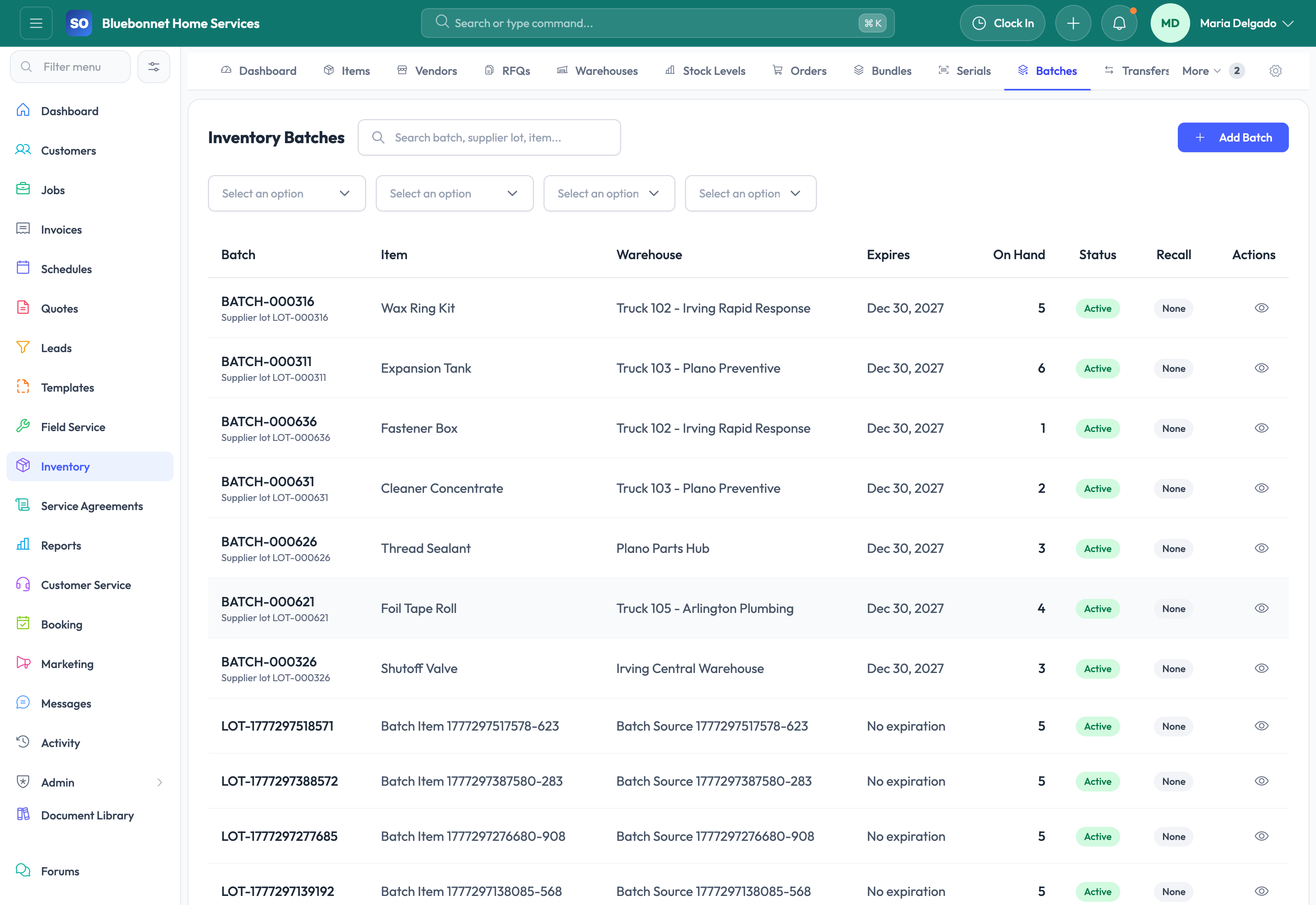Image resolution: width=1316 pixels, height=905 pixels.
Task: Switch to the Warehouses tab
Action: click(x=597, y=71)
